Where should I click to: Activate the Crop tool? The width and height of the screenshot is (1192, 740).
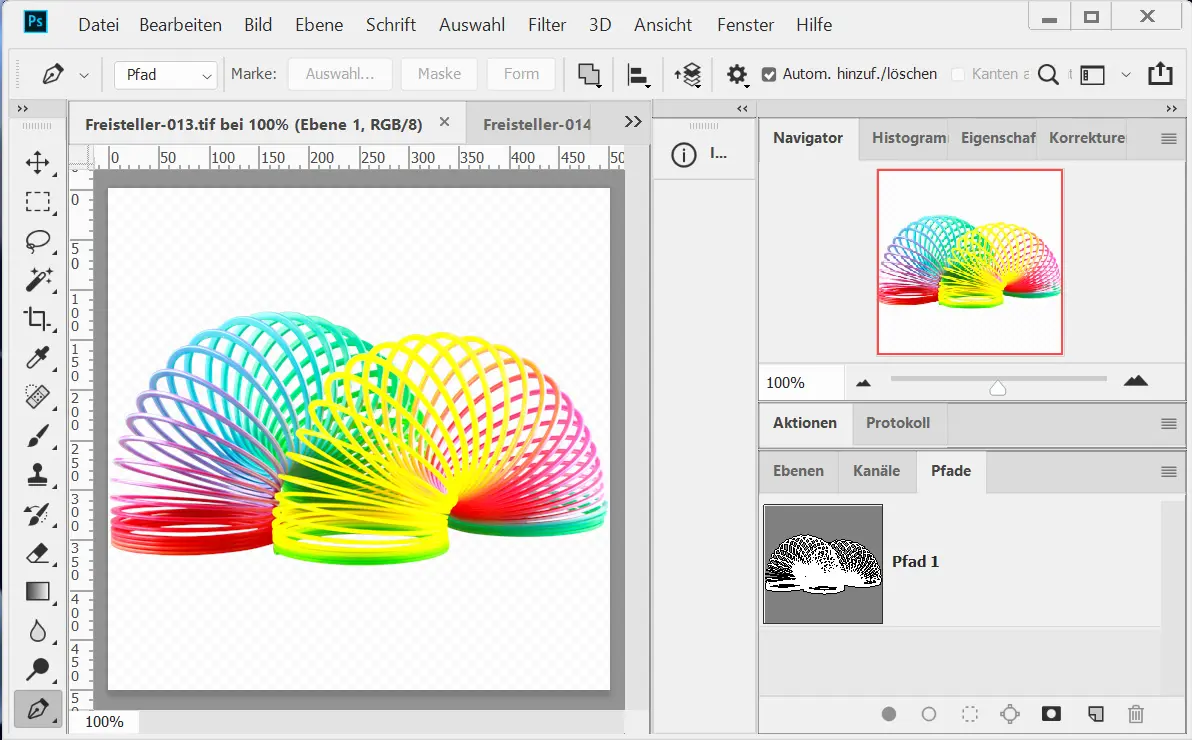point(38,319)
